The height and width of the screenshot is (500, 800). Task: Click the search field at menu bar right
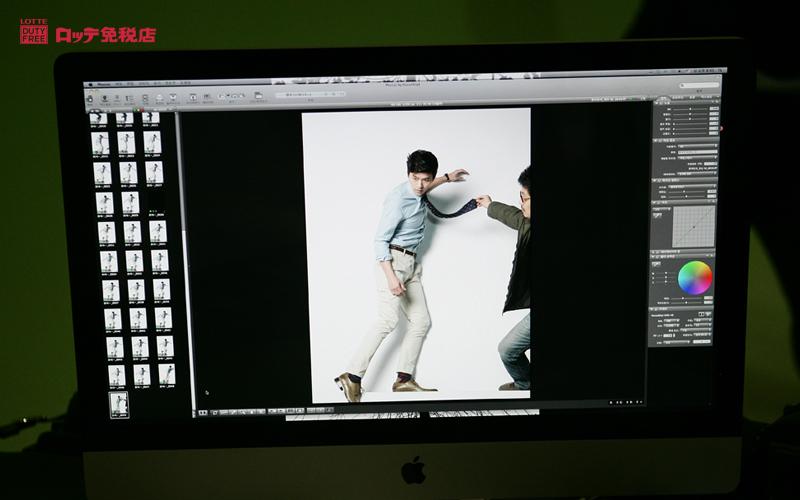point(699,85)
